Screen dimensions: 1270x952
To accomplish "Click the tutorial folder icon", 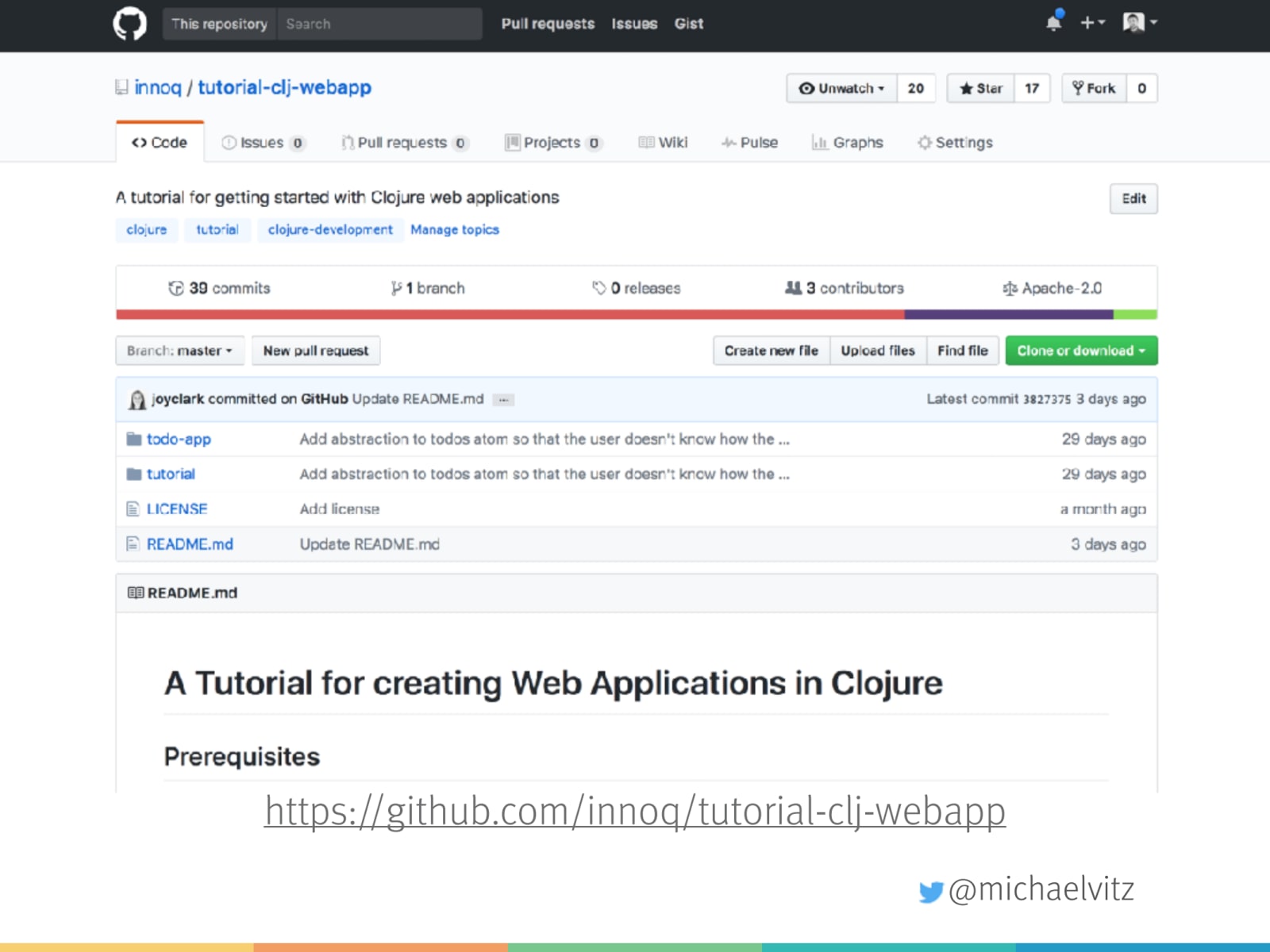I will point(134,474).
